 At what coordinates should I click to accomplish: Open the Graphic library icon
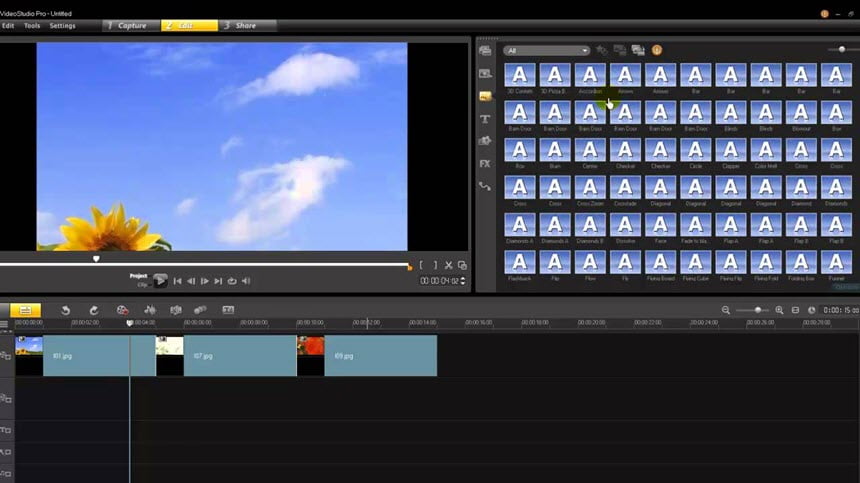pyautogui.click(x=485, y=141)
